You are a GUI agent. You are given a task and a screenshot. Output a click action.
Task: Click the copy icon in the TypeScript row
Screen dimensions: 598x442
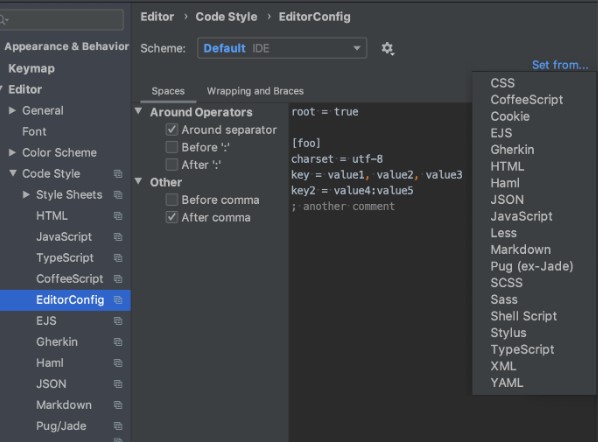[x=118, y=258]
